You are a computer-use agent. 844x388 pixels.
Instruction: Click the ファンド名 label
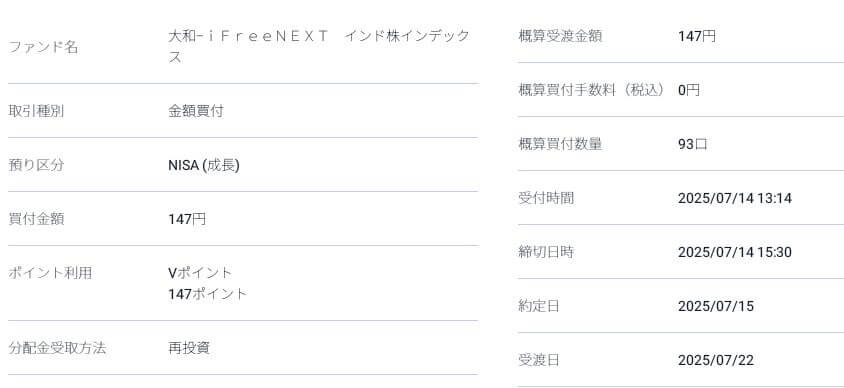(x=43, y=47)
